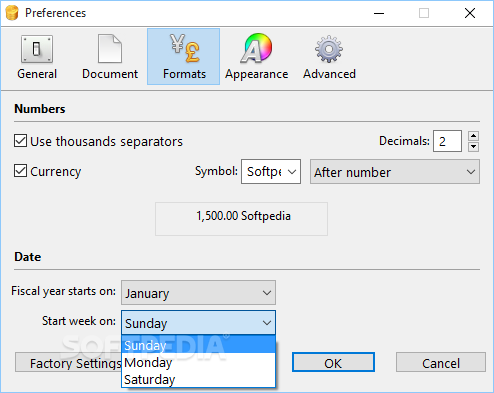Open the Appearance color wheel pane
Image resolution: width=494 pixels, height=393 pixels.
point(256,57)
